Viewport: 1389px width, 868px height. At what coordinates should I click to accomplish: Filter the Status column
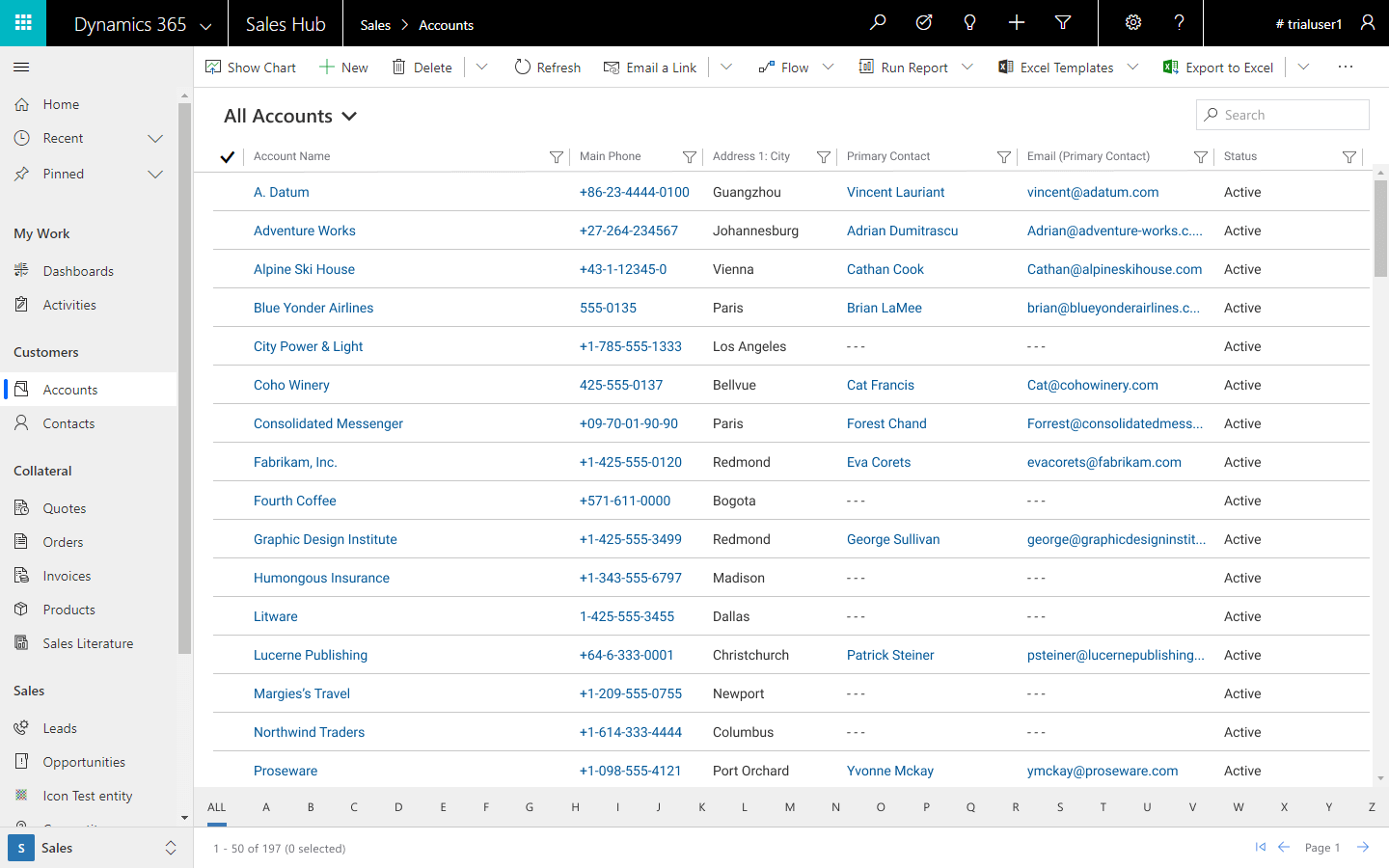pyautogui.click(x=1348, y=157)
